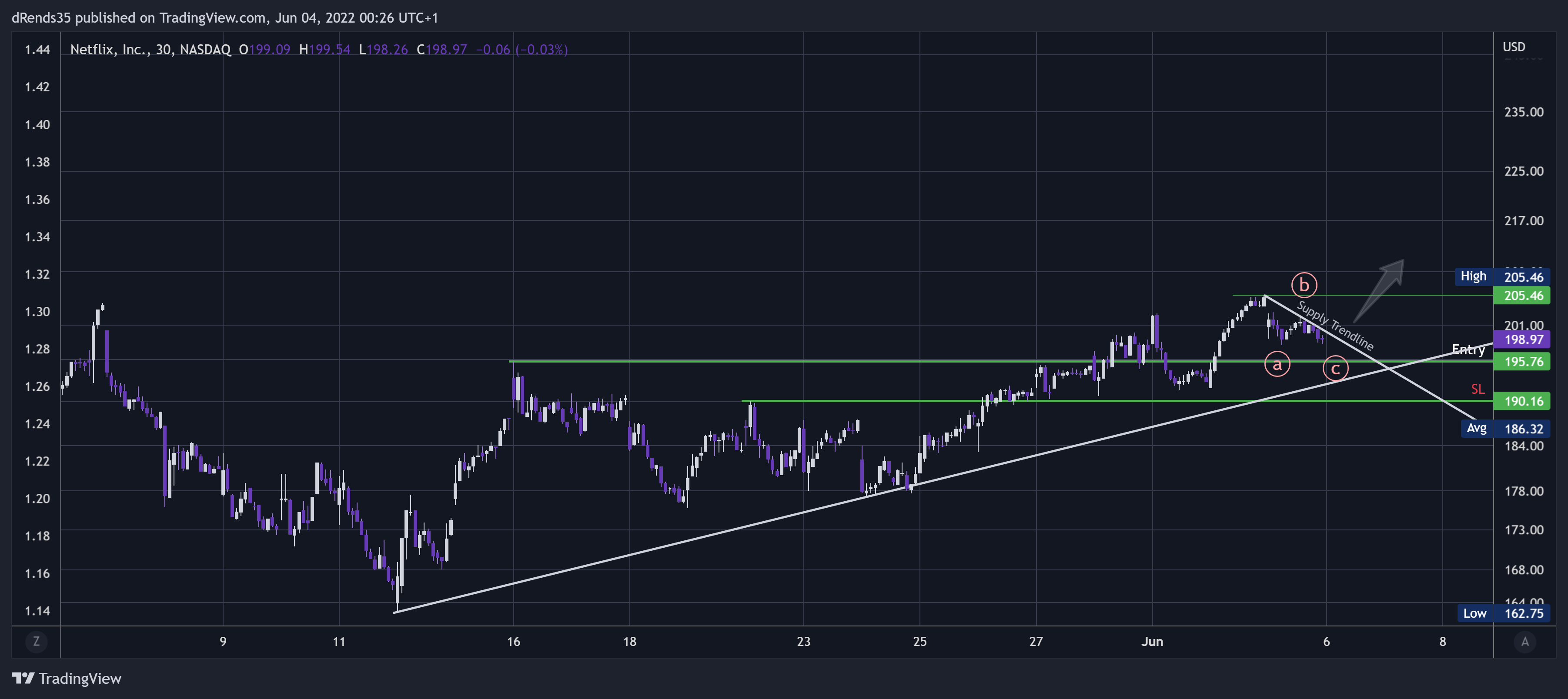The width and height of the screenshot is (1568, 699).
Task: Select the circled 'a' wave marker
Action: [1277, 364]
